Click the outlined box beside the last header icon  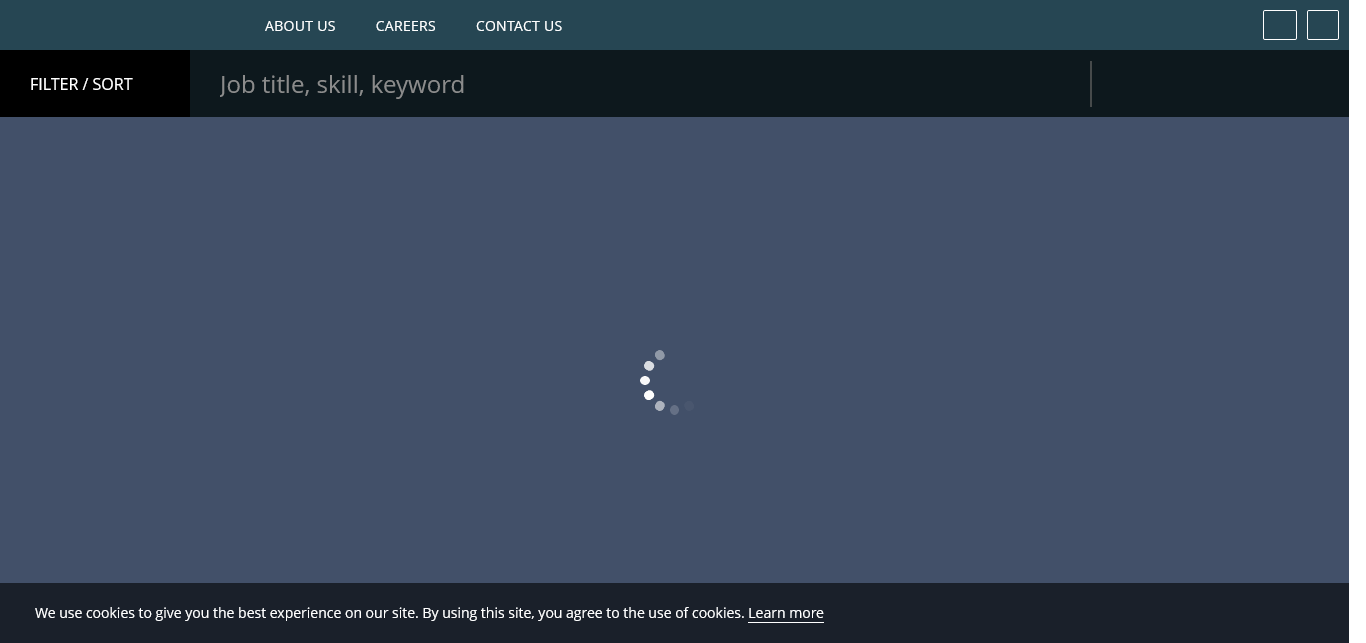point(1279,25)
